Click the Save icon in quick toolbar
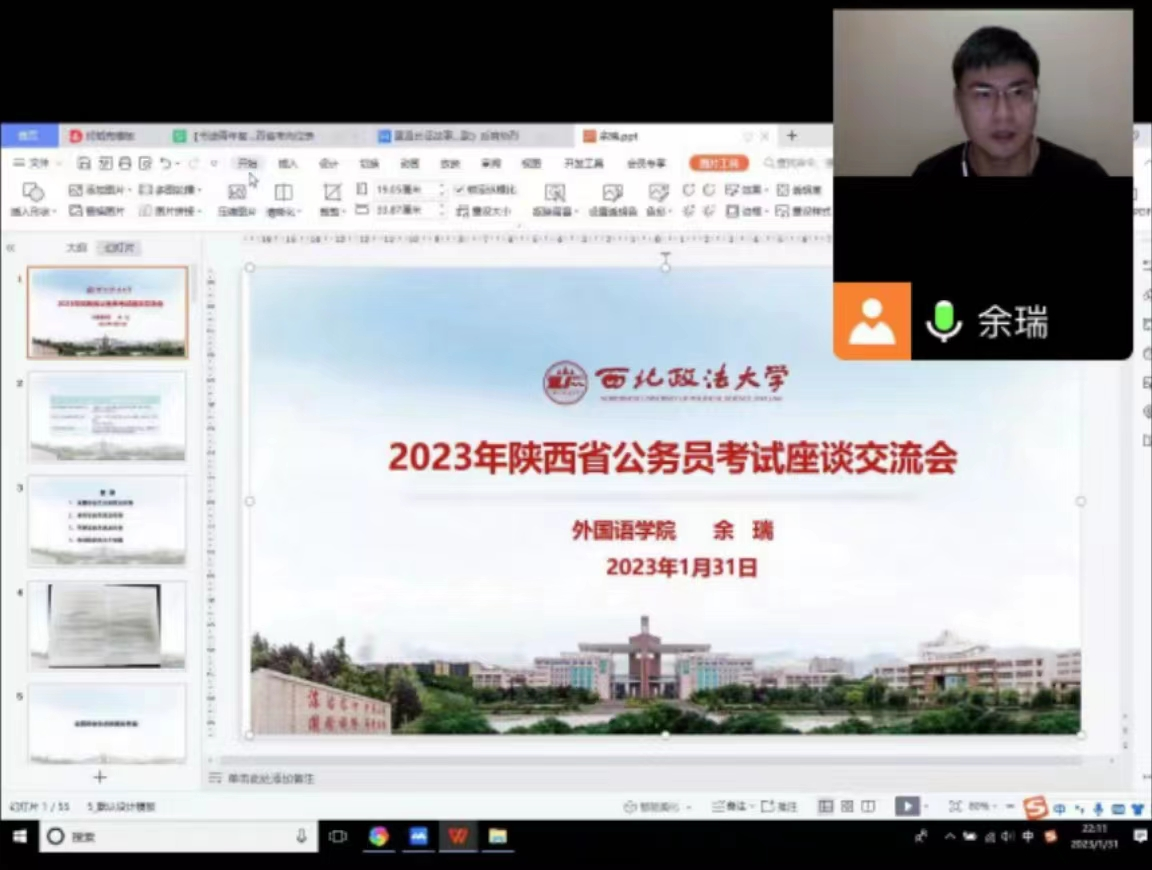This screenshot has height=870, width=1152. 84,163
